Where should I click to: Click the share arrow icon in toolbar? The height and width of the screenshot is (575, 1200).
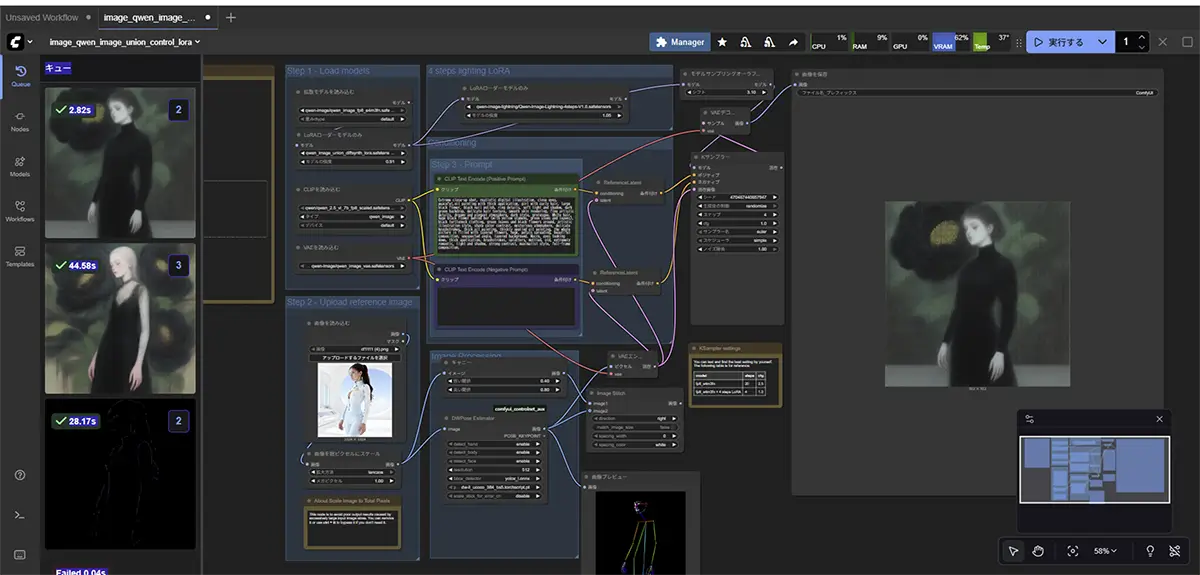click(793, 42)
